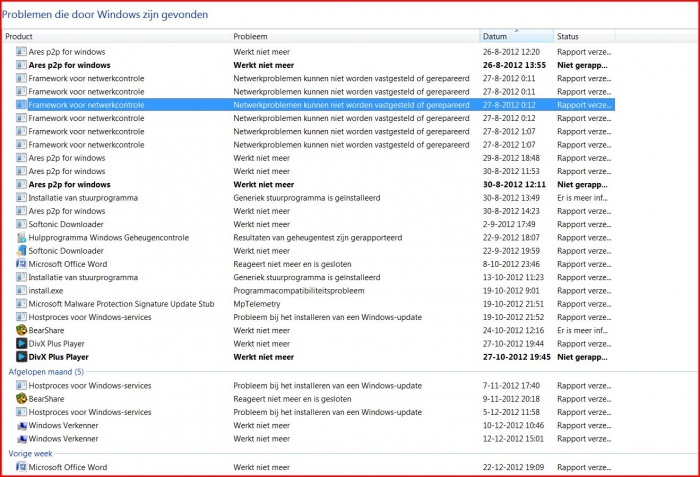Image resolution: width=700 pixels, height=477 pixels.
Task: Click the Hulpprogramma Windows Geheugencontrole icon
Action: [x=21, y=237]
